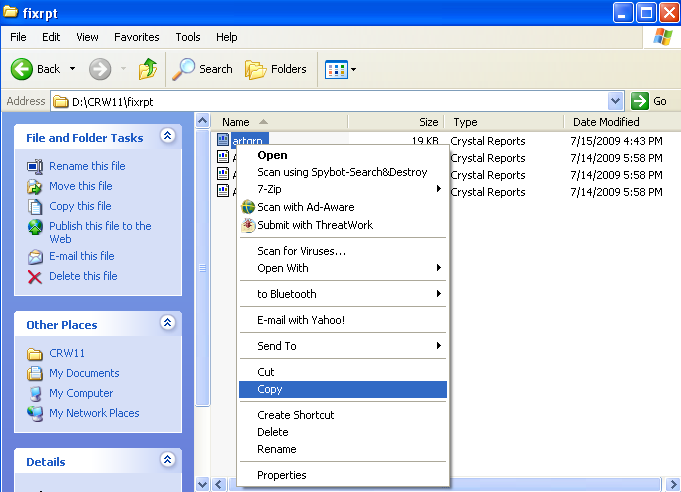Image resolution: width=681 pixels, height=492 pixels.
Task: Open the Address bar dropdown
Action: [615, 101]
